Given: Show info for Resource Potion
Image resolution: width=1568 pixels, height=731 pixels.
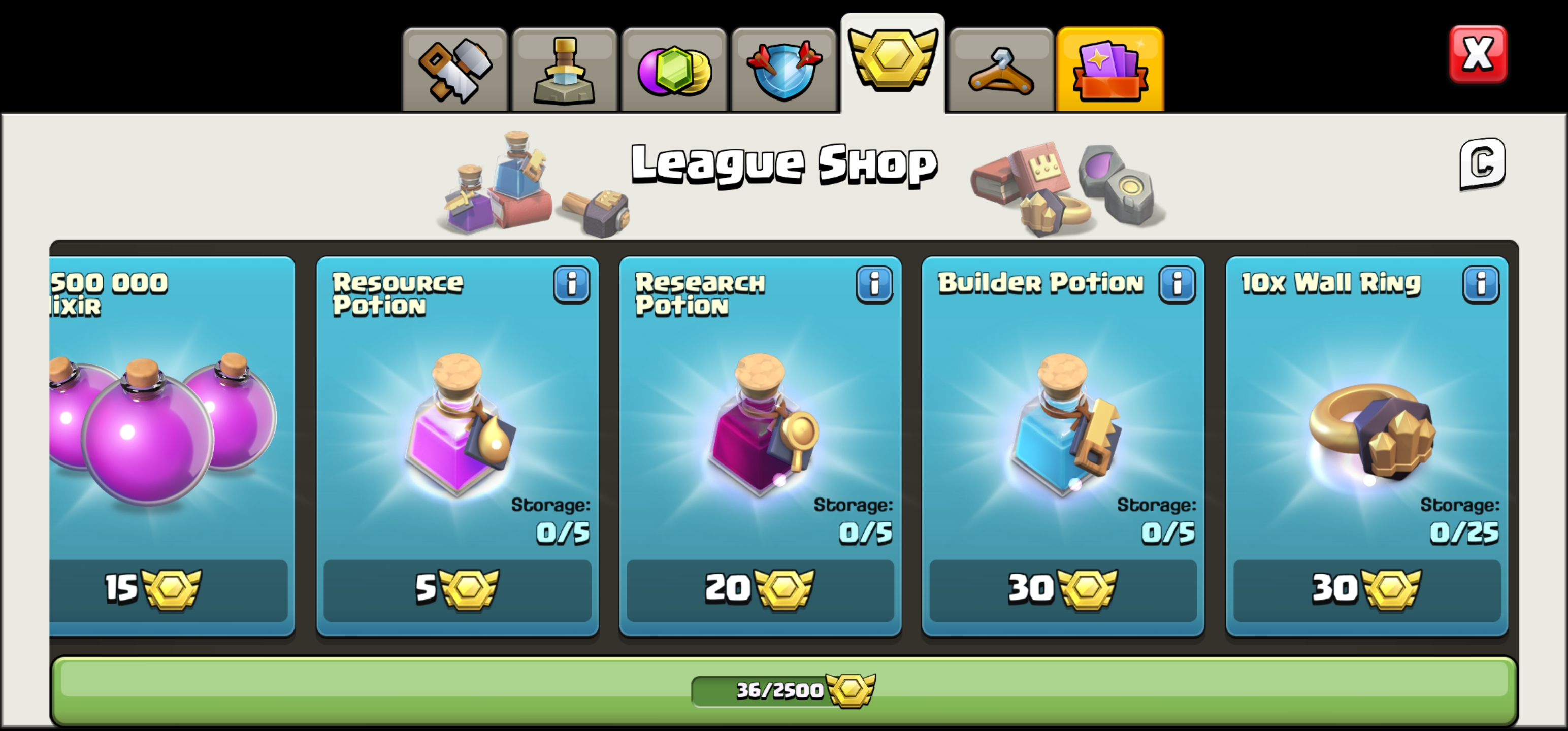Looking at the screenshot, I should click(x=572, y=284).
